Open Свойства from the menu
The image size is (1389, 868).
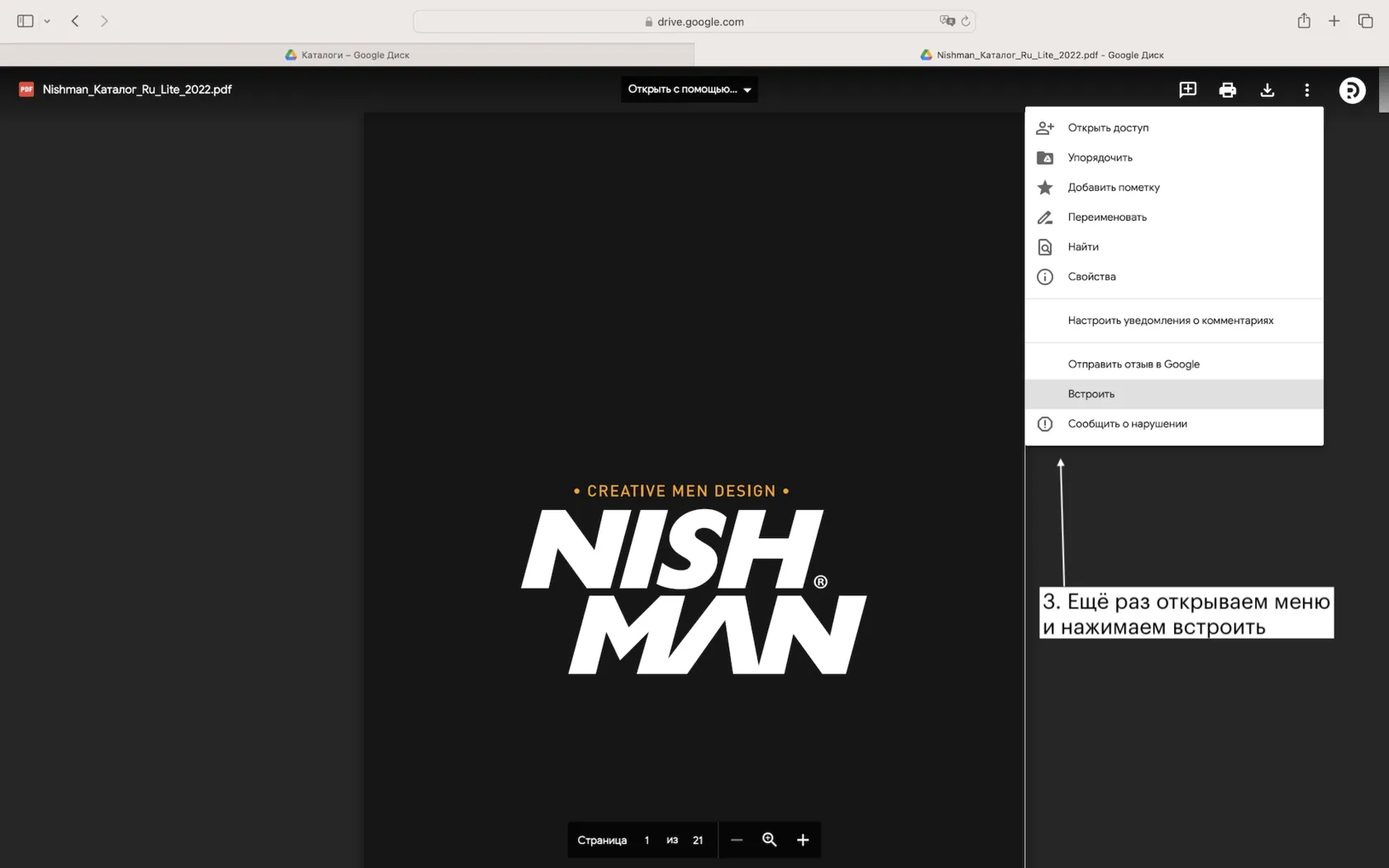click(1174, 276)
